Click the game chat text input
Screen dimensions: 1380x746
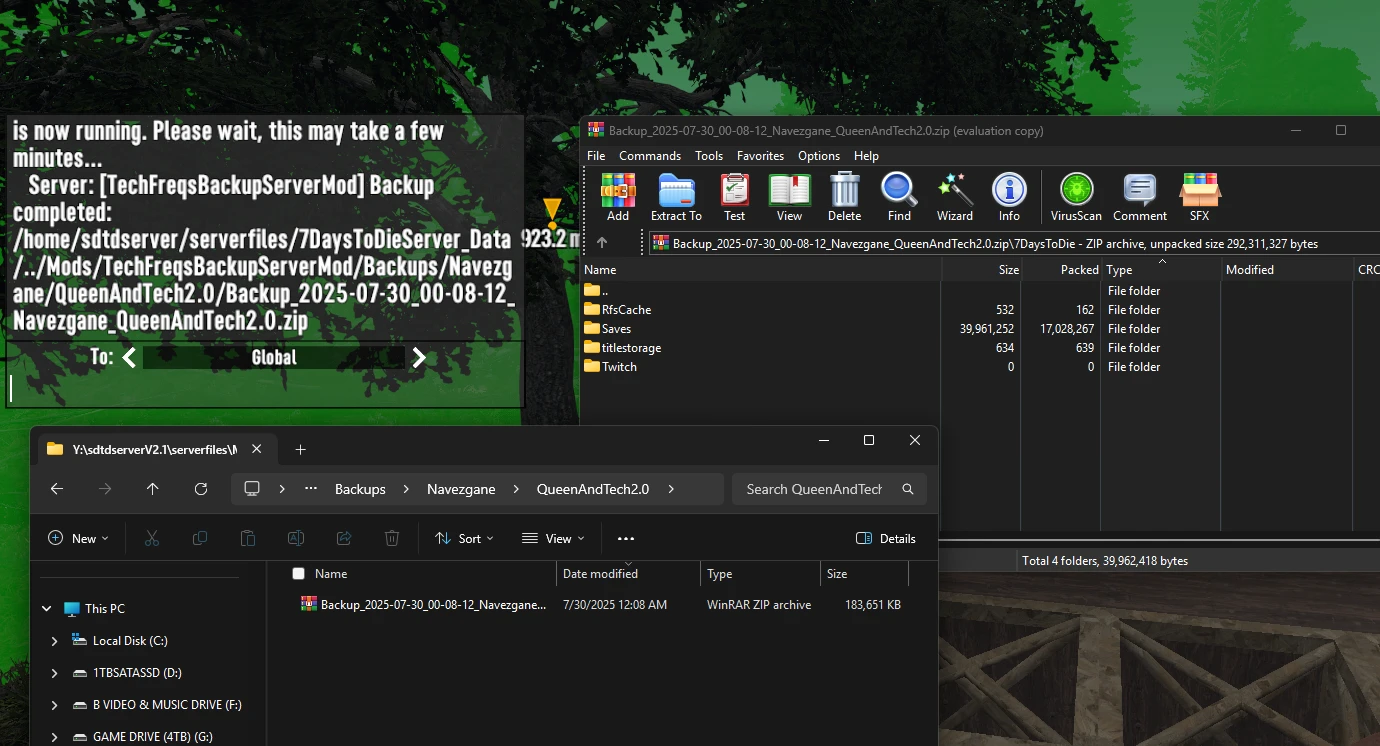coord(265,389)
